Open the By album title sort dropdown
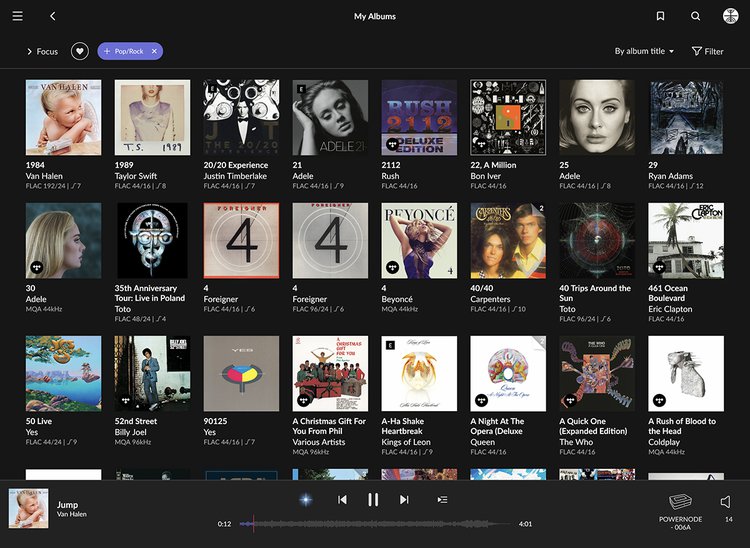 click(644, 51)
